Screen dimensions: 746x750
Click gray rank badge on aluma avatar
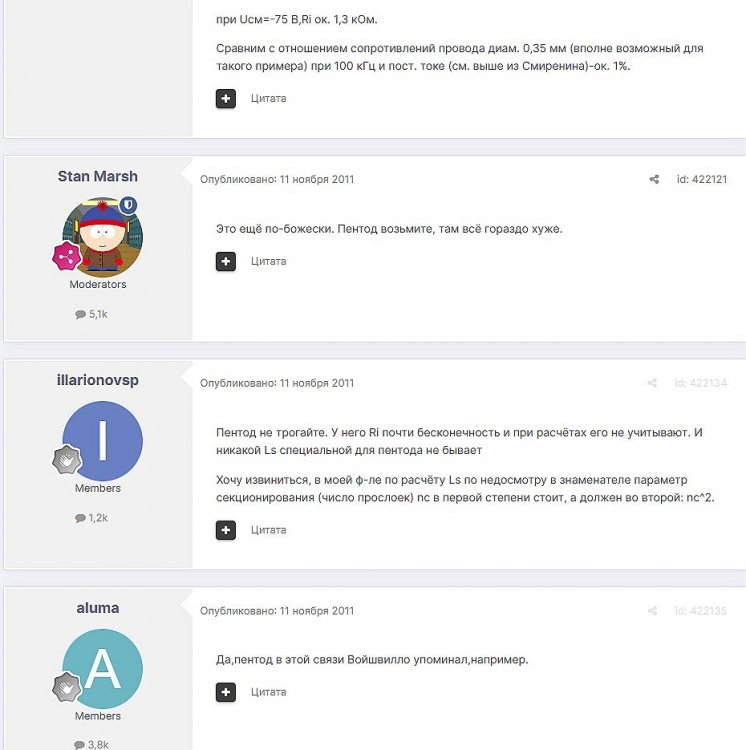(x=67, y=687)
